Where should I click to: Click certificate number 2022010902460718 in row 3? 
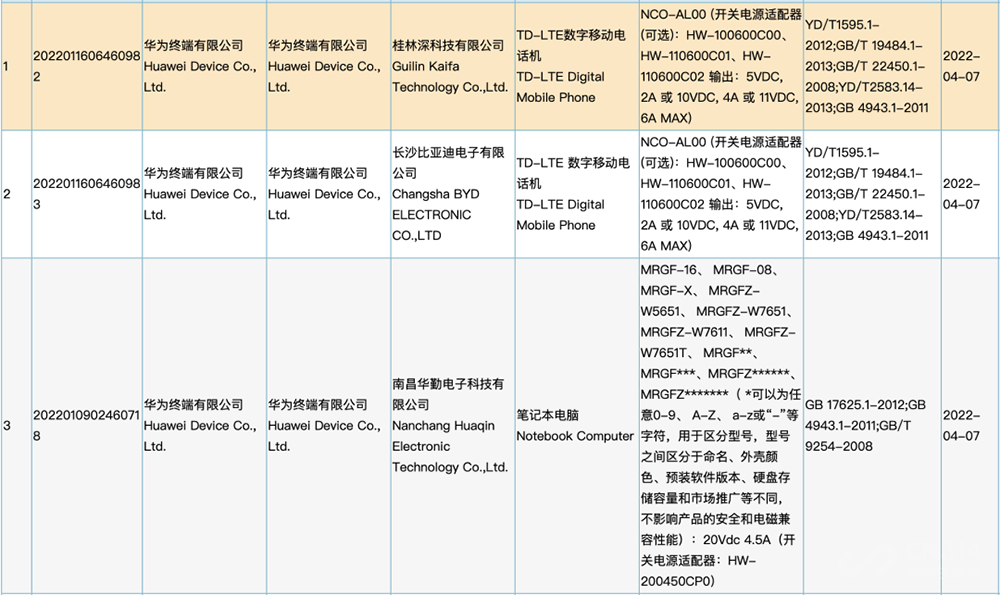coord(86,425)
